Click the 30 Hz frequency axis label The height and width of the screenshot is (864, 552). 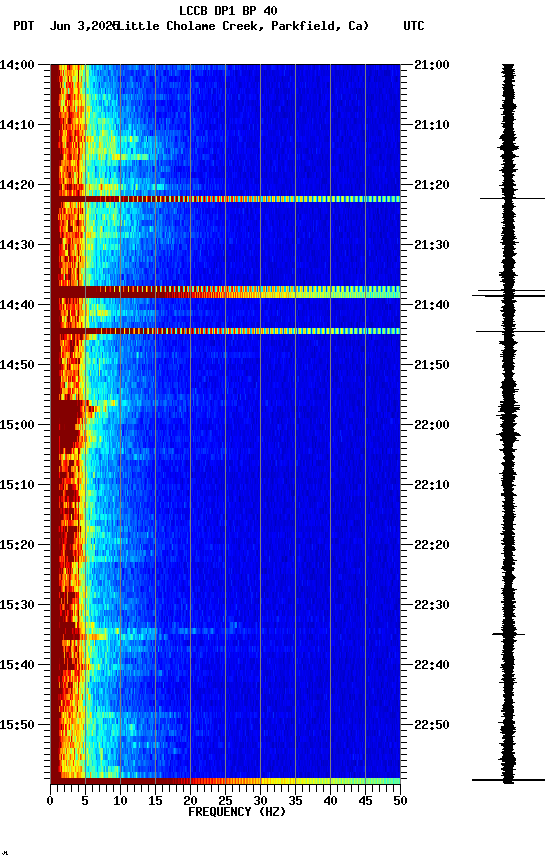pyautogui.click(x=260, y=801)
